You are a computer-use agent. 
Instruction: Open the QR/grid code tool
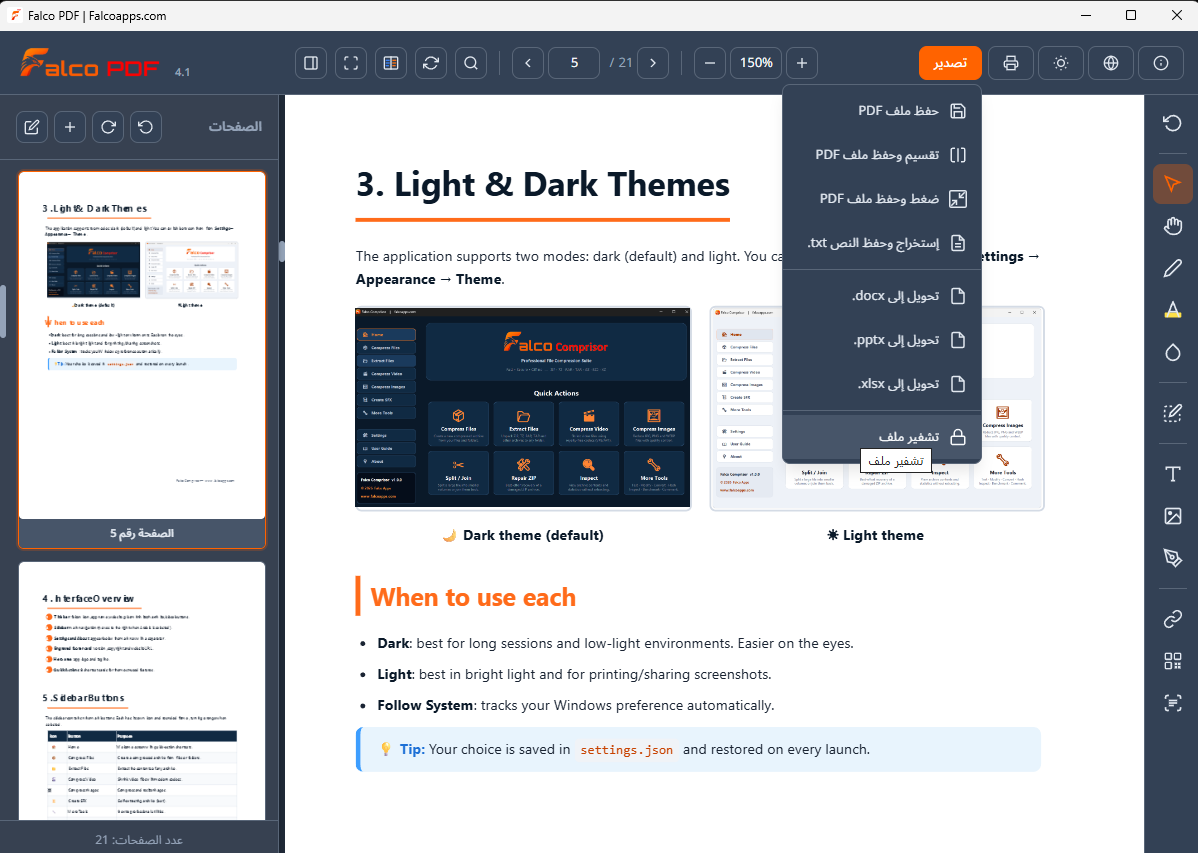(1172, 661)
